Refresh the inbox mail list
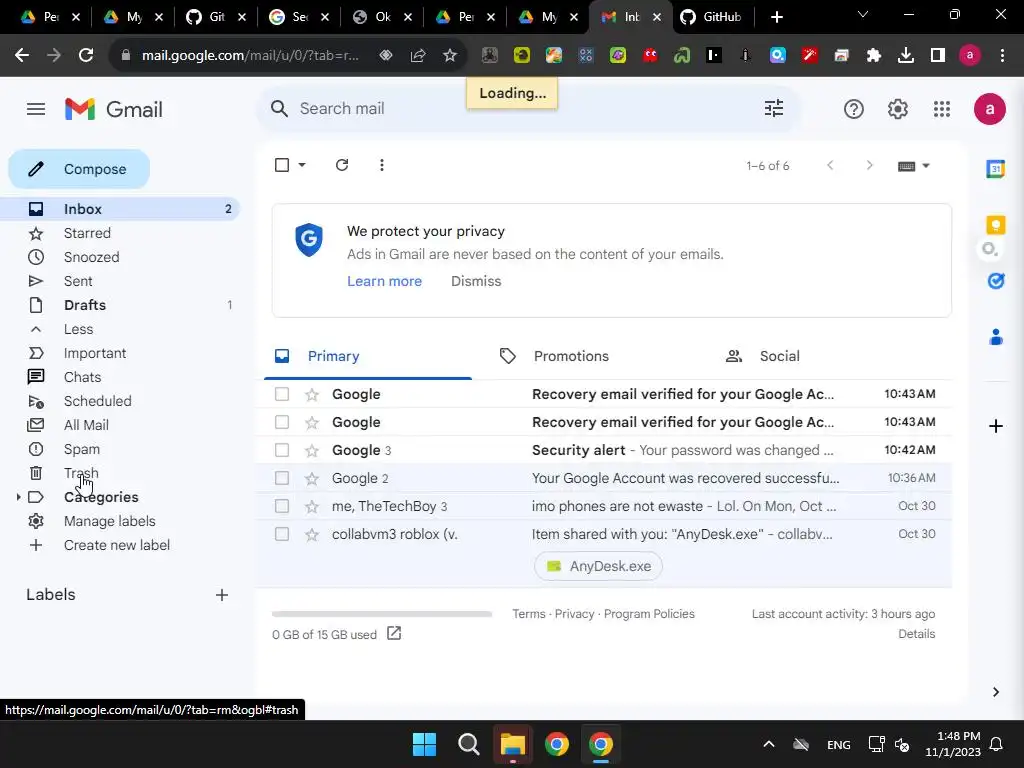Screen dimensions: 1024x768 (342, 165)
